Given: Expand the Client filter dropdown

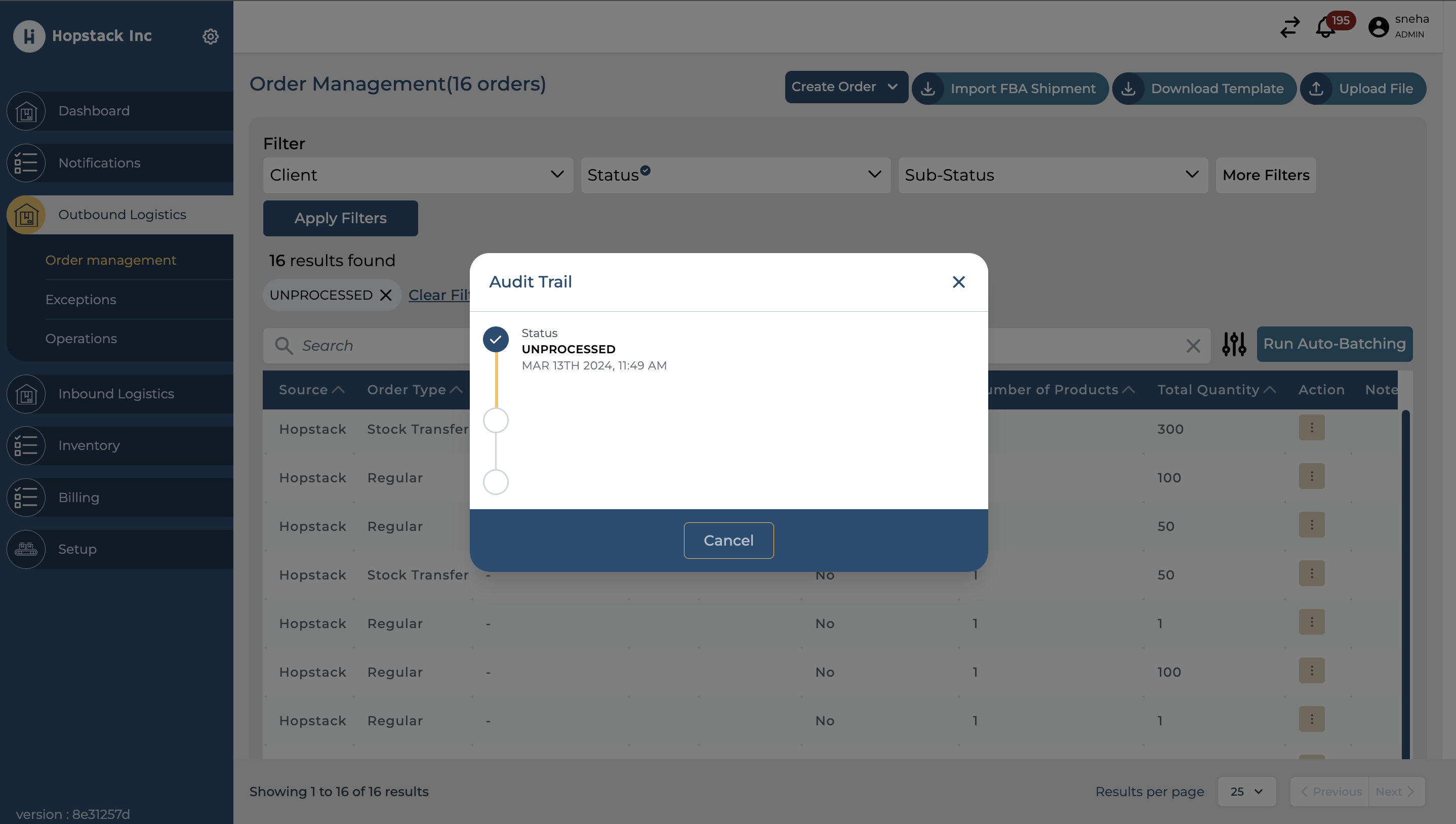Looking at the screenshot, I should (x=418, y=175).
